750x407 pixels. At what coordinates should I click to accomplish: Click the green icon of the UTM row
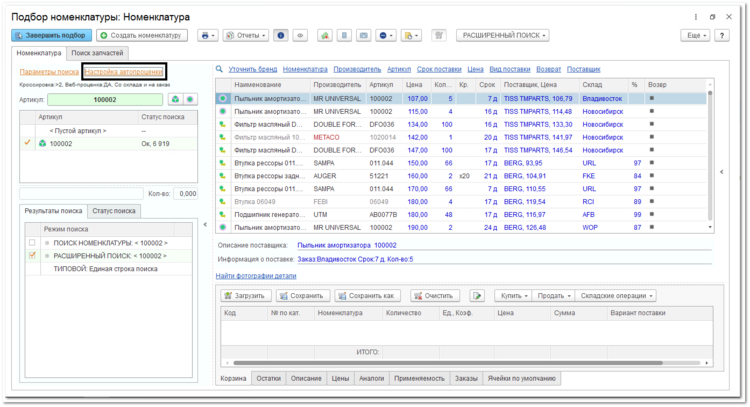(x=222, y=215)
